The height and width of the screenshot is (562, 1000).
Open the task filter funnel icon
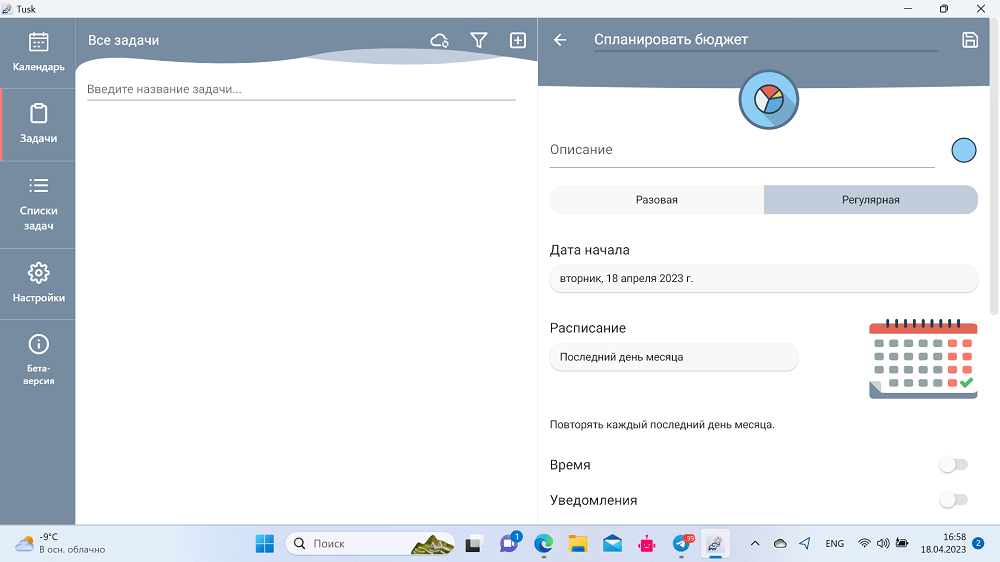(479, 40)
